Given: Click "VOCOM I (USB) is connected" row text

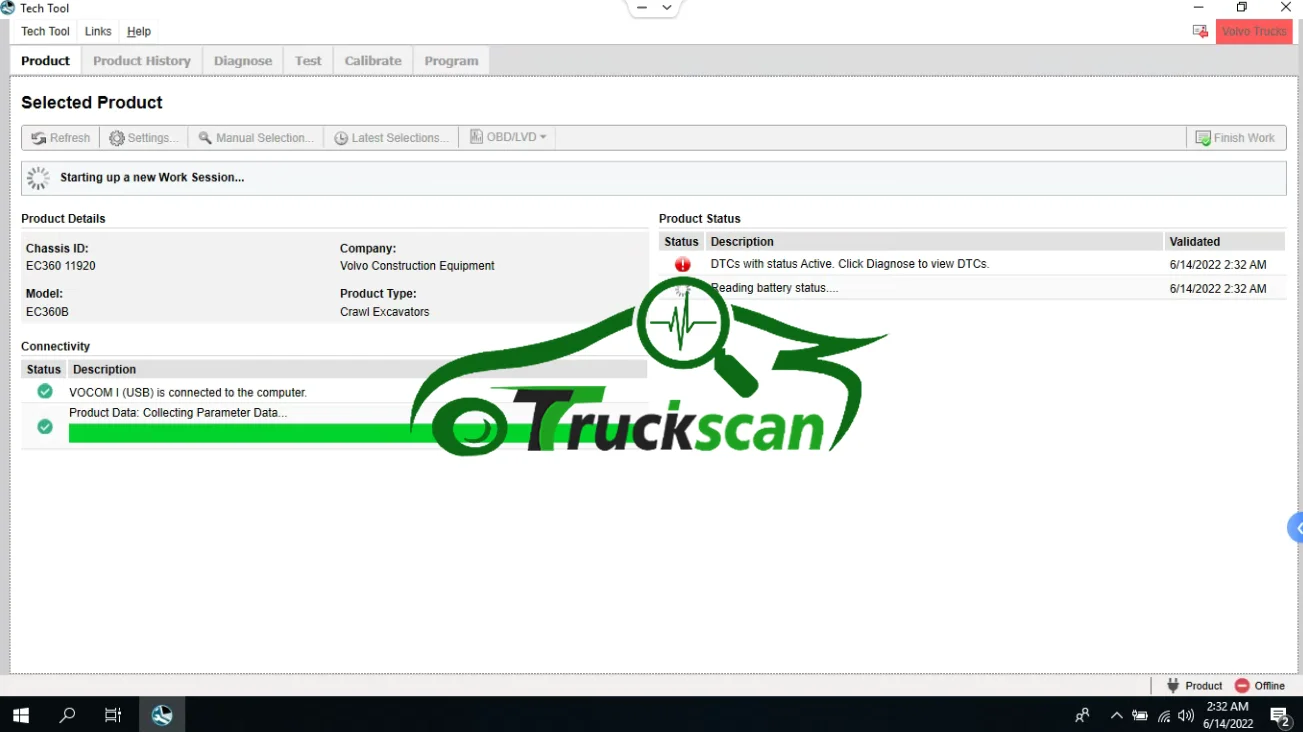Looking at the screenshot, I should point(188,393).
